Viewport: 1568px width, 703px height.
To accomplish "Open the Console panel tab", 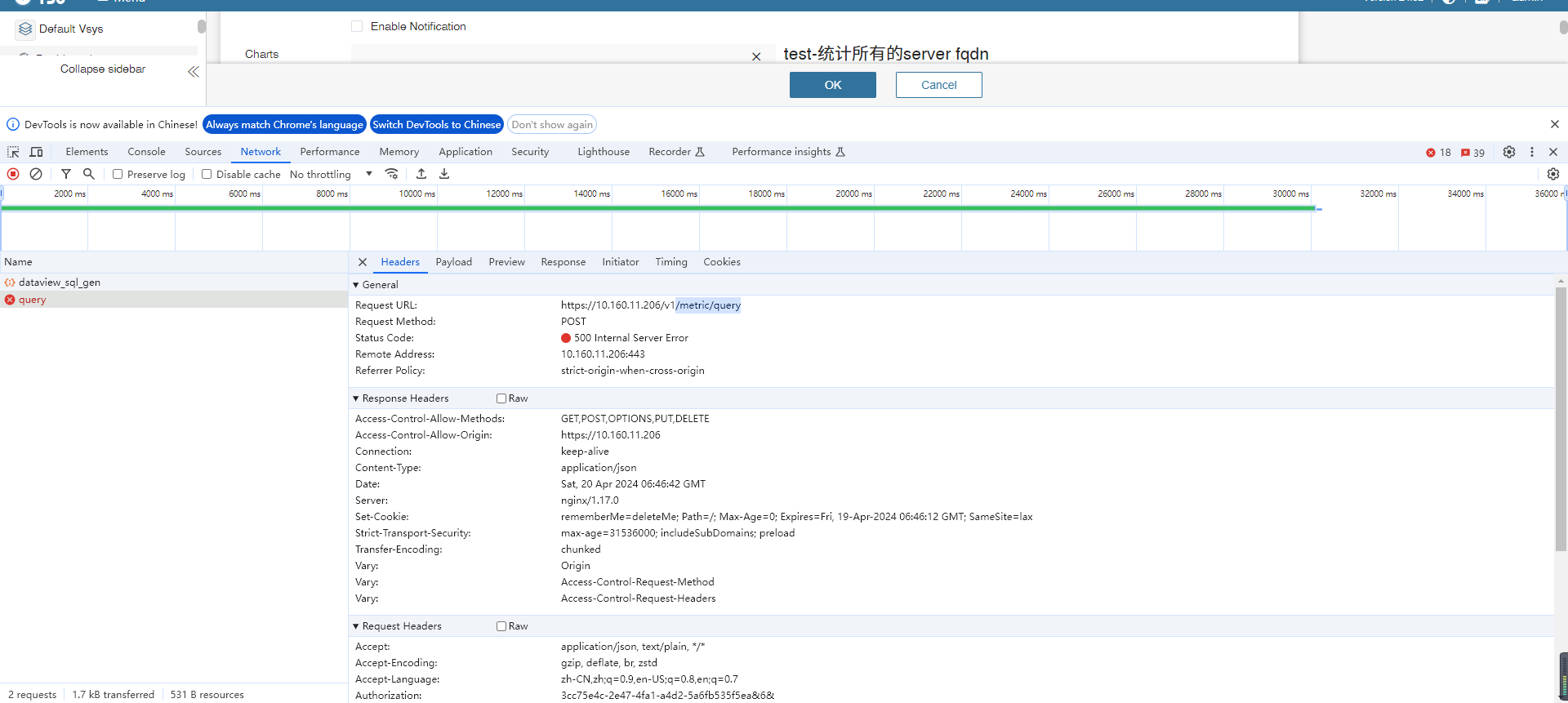I will [x=146, y=152].
